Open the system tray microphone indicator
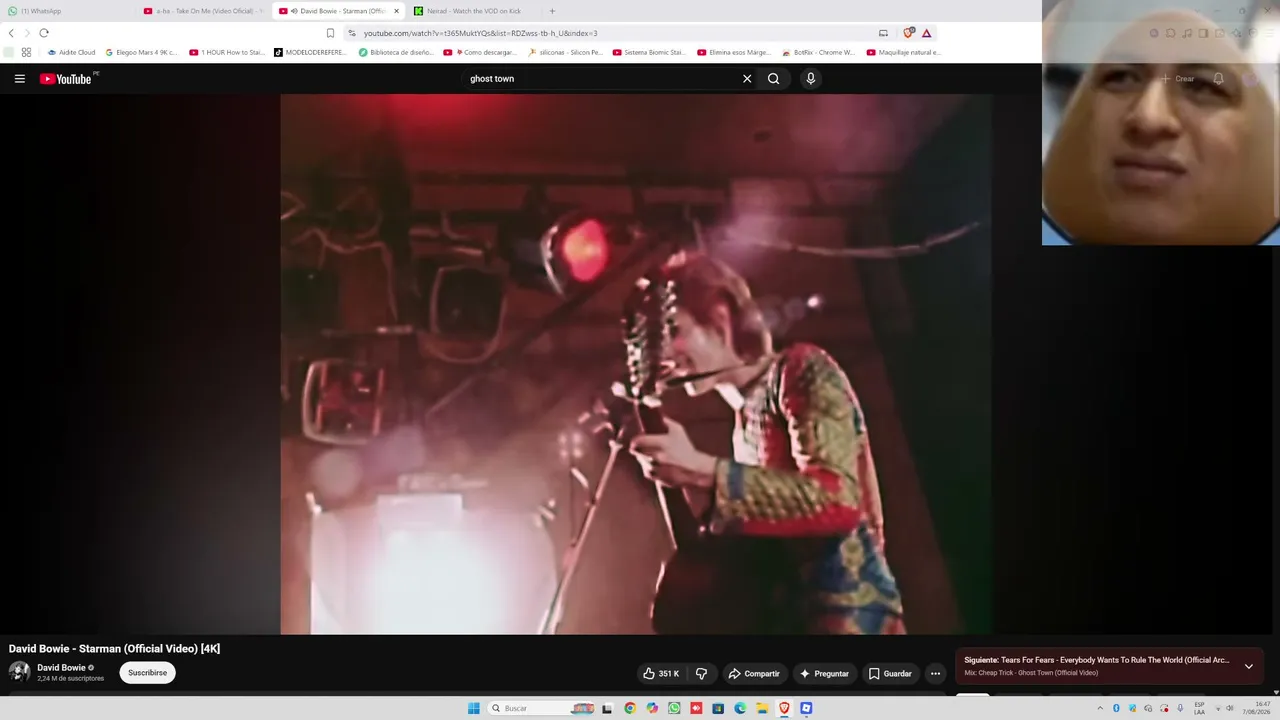 1180,708
